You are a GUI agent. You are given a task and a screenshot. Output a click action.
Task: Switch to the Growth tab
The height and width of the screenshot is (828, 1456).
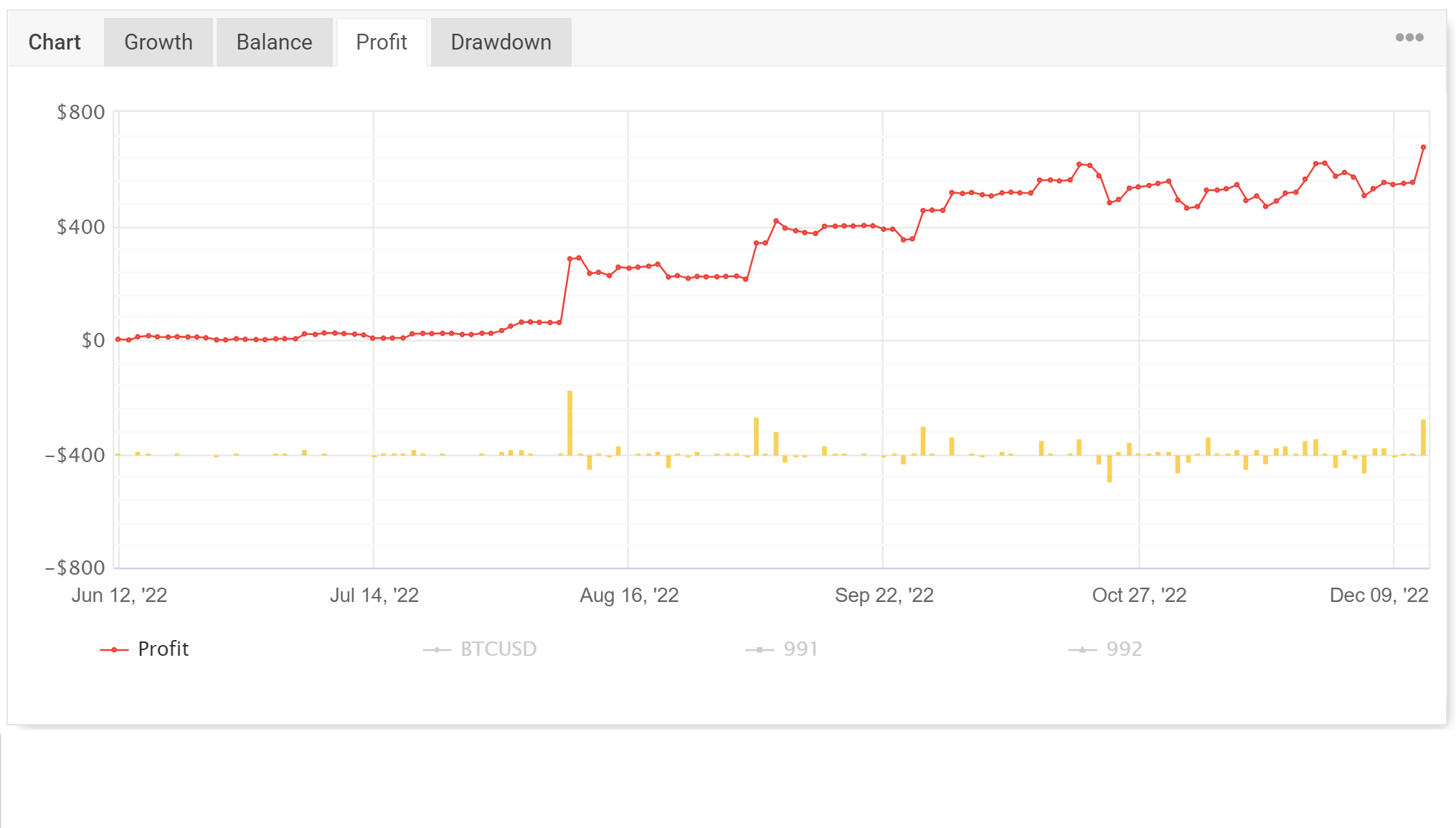(158, 42)
